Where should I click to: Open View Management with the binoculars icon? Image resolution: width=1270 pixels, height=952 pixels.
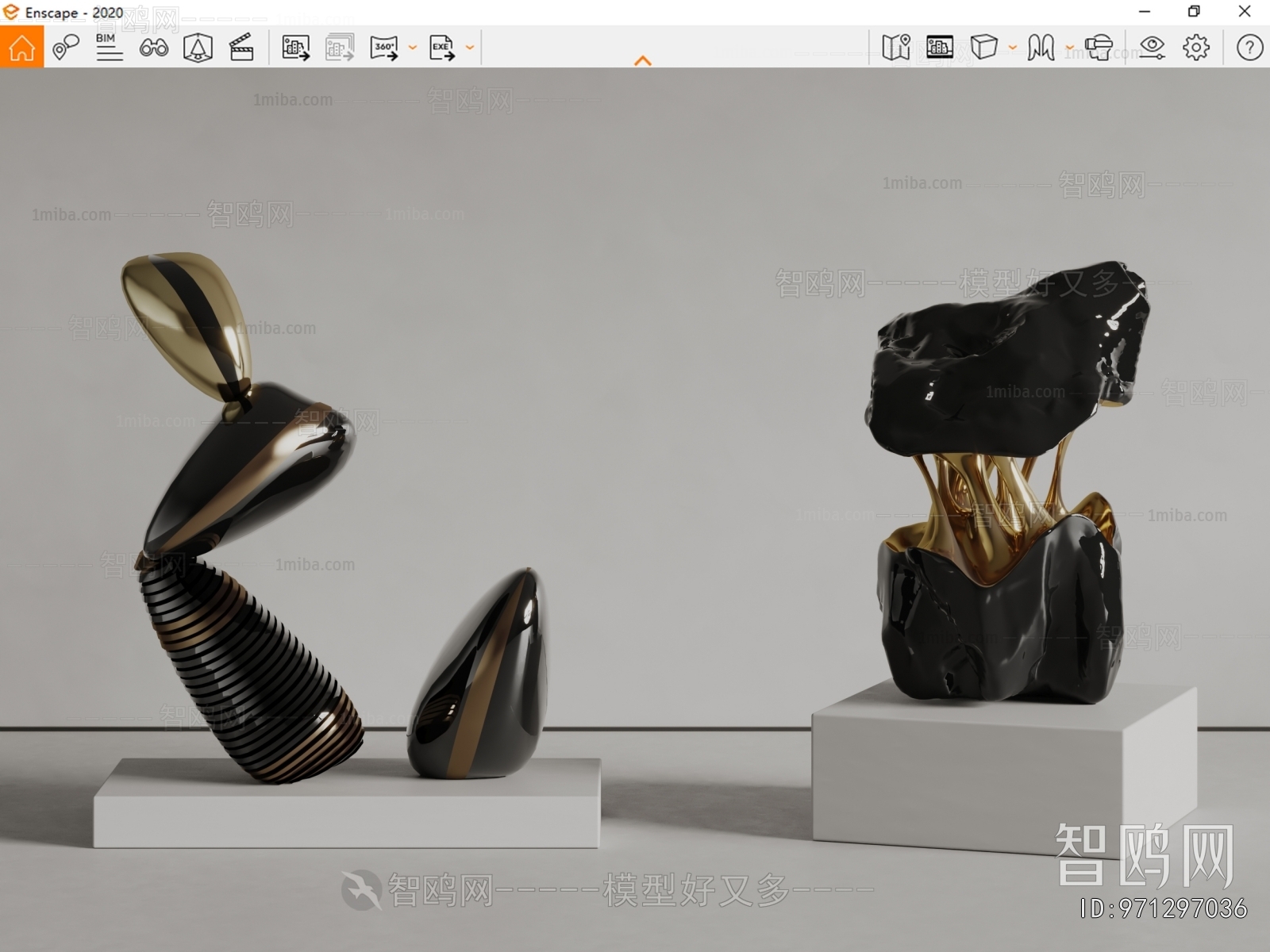153,48
